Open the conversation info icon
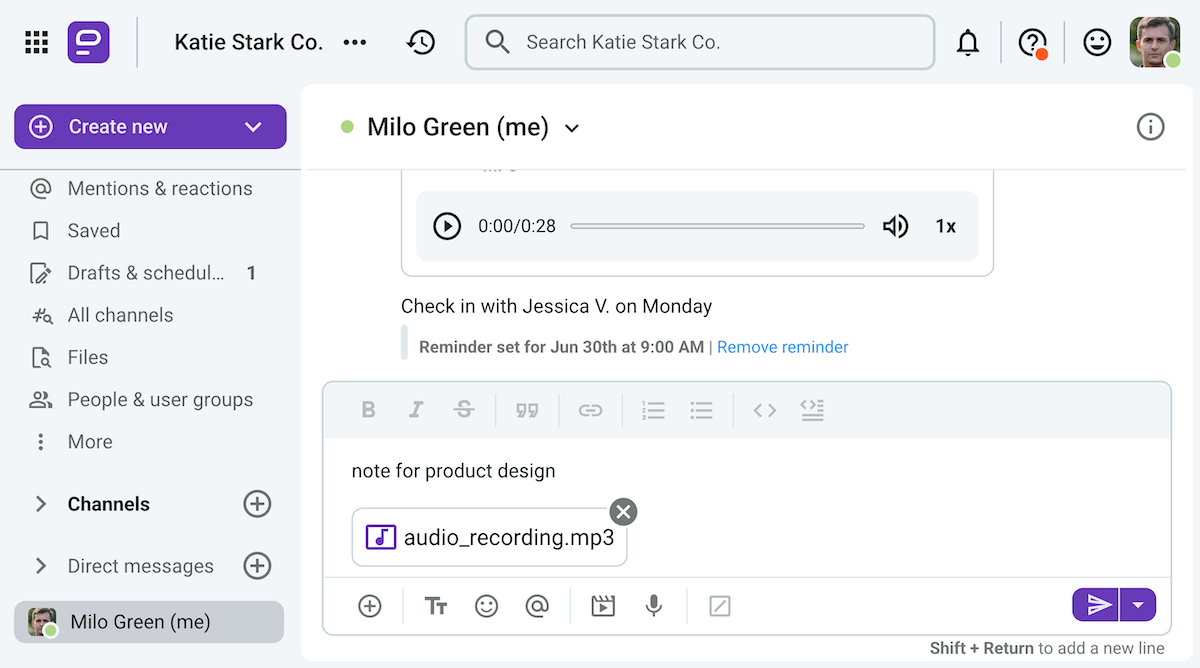This screenshot has width=1200, height=668. (1151, 127)
